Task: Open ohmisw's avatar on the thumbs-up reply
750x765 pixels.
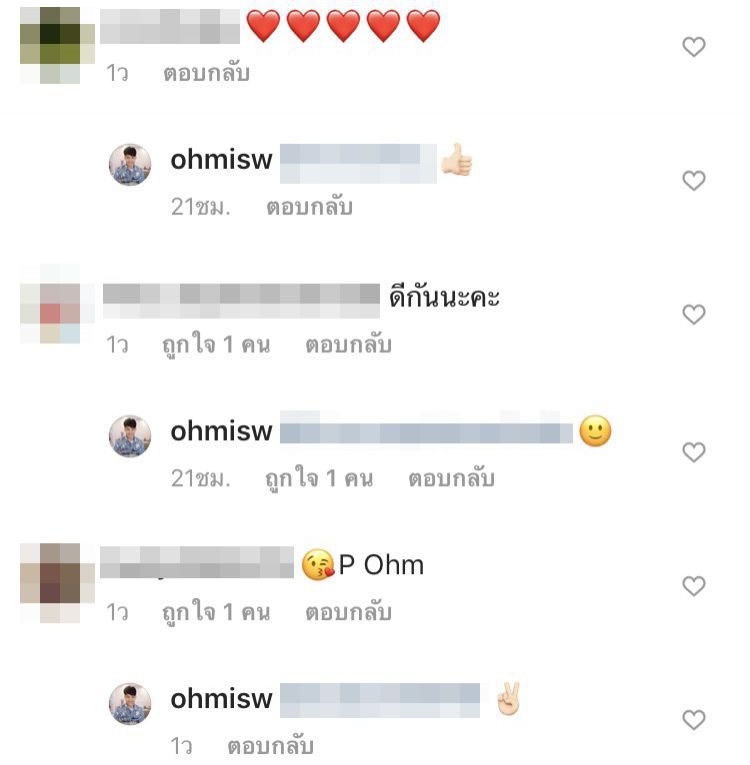Action: click(130, 164)
